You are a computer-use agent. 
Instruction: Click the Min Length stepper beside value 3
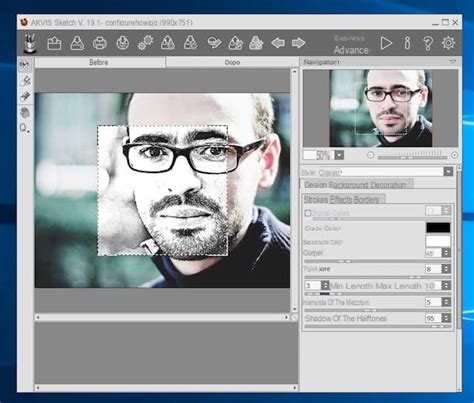[325, 285]
